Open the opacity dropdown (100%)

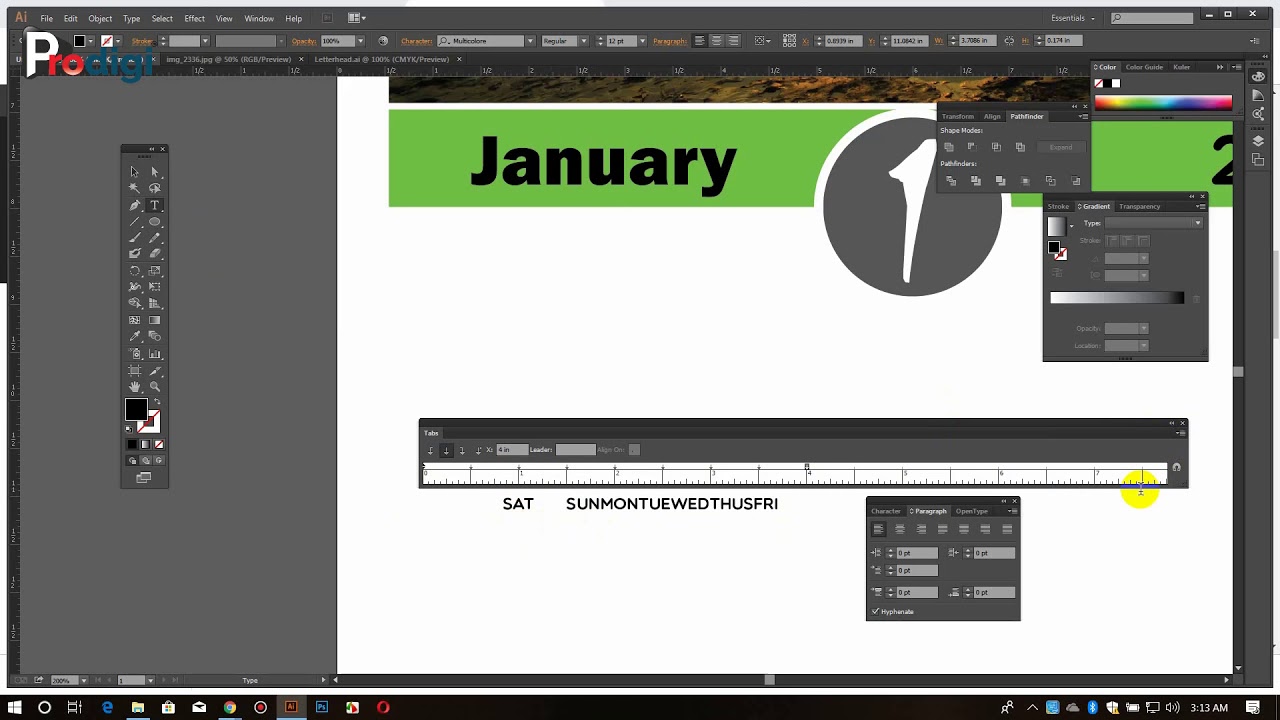pyautogui.click(x=360, y=41)
